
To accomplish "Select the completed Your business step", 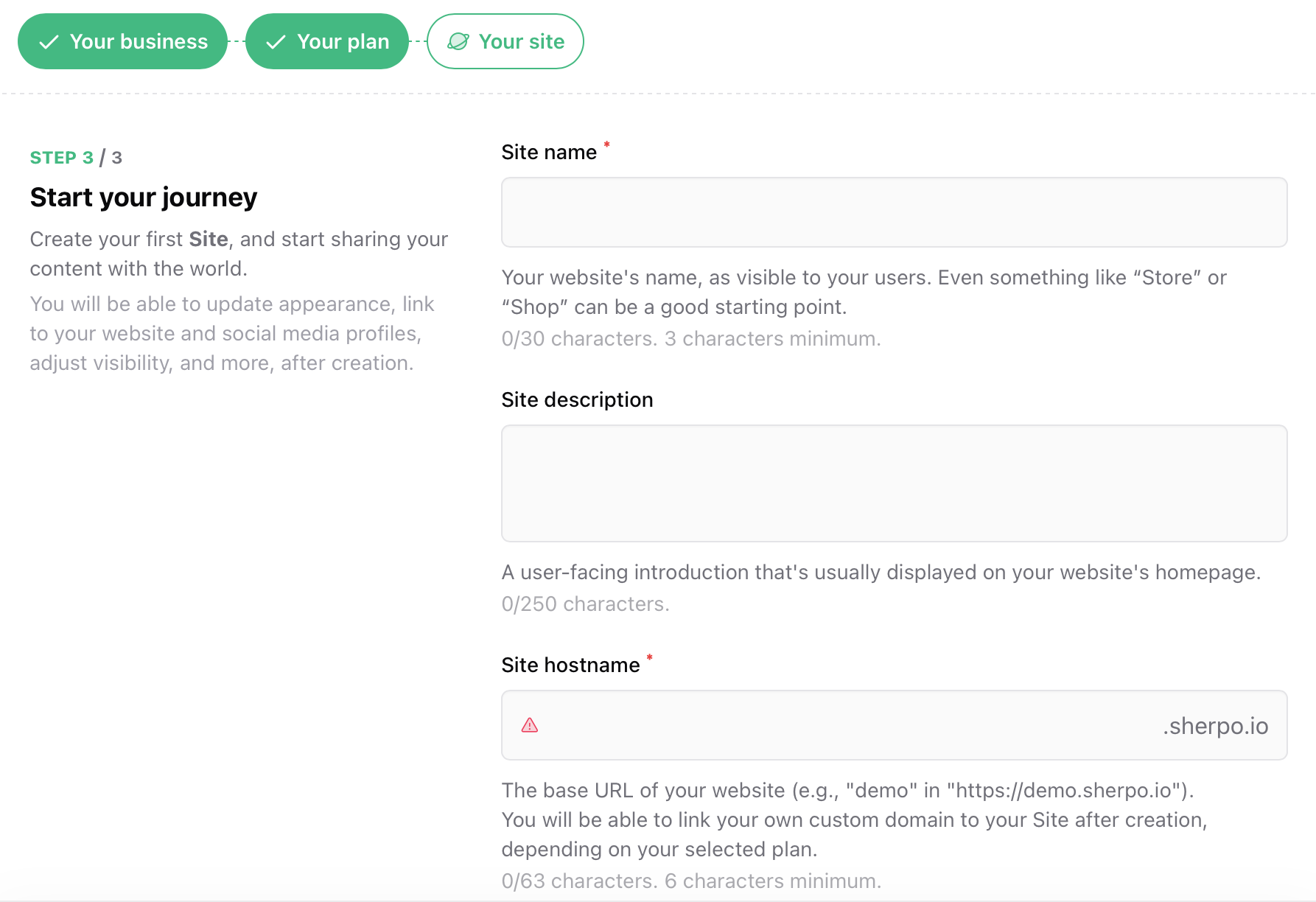I will pyautogui.click(x=122, y=41).
